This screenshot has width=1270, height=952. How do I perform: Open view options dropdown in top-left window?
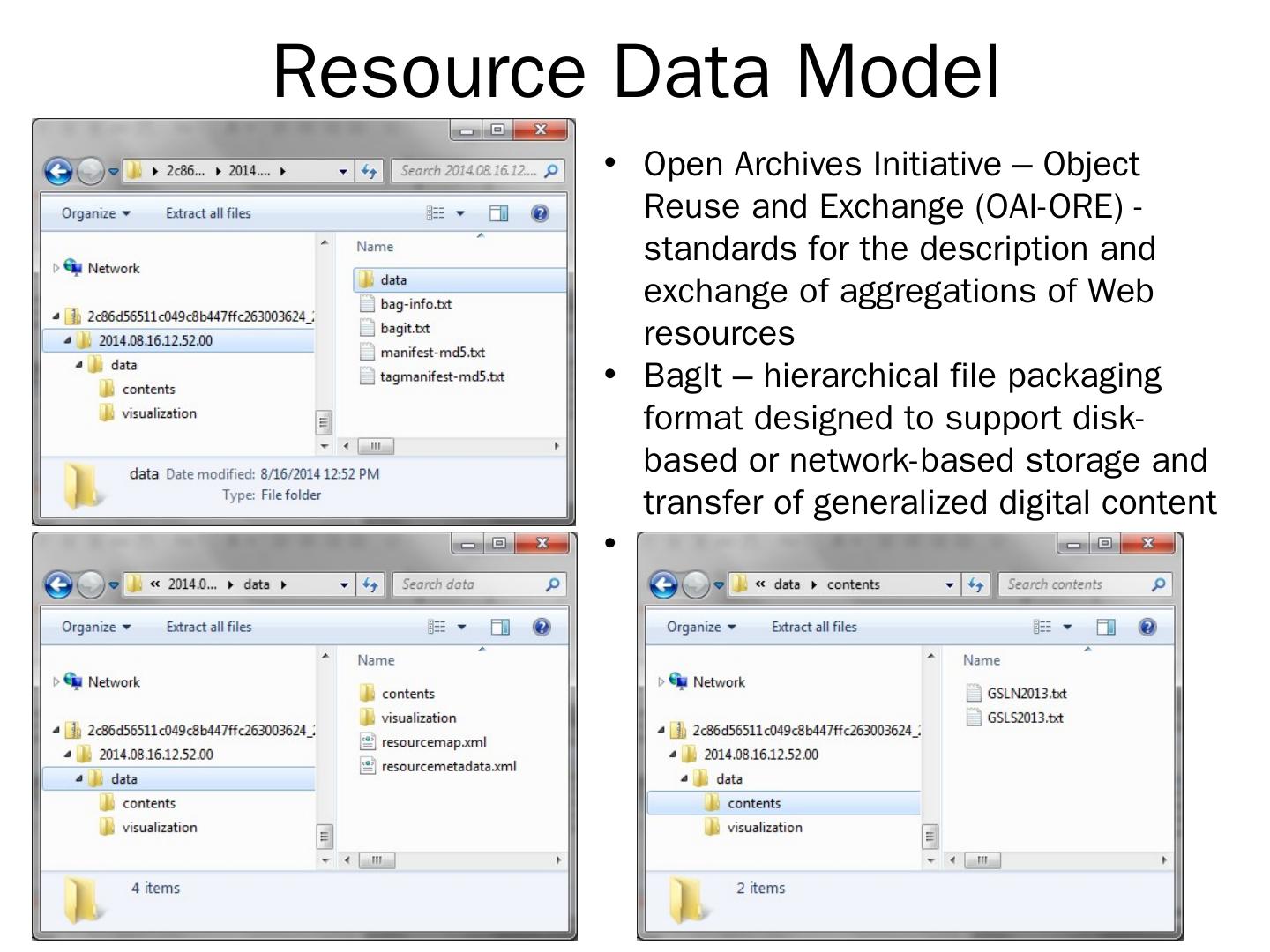tap(460, 213)
